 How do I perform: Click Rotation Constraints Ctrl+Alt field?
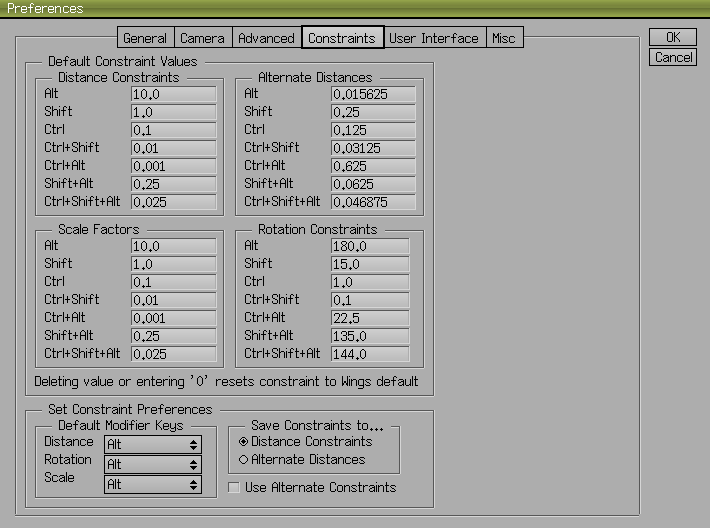point(370,317)
